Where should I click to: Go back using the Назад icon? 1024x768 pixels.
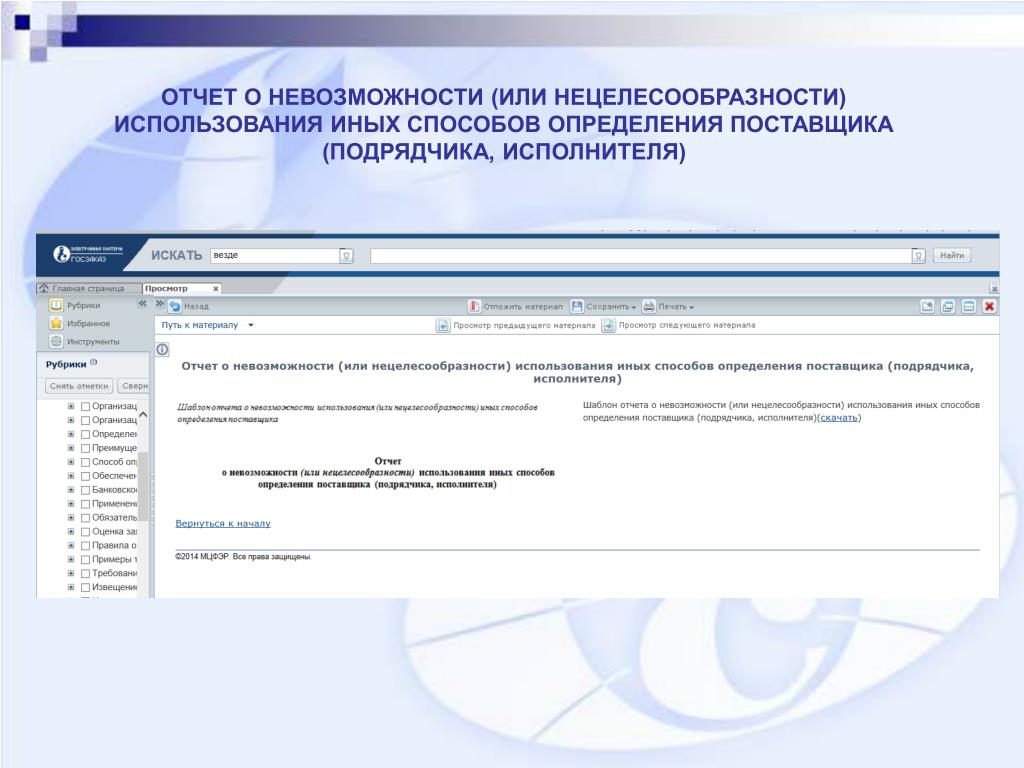click(x=175, y=306)
